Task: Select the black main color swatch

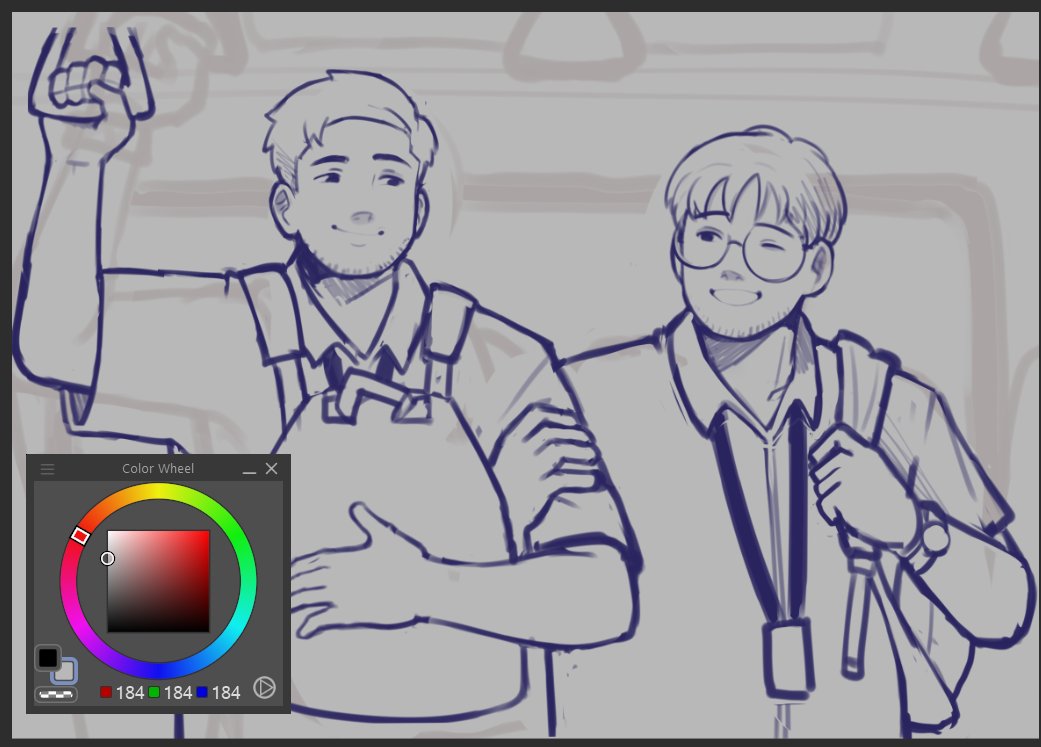Action: (x=48, y=658)
